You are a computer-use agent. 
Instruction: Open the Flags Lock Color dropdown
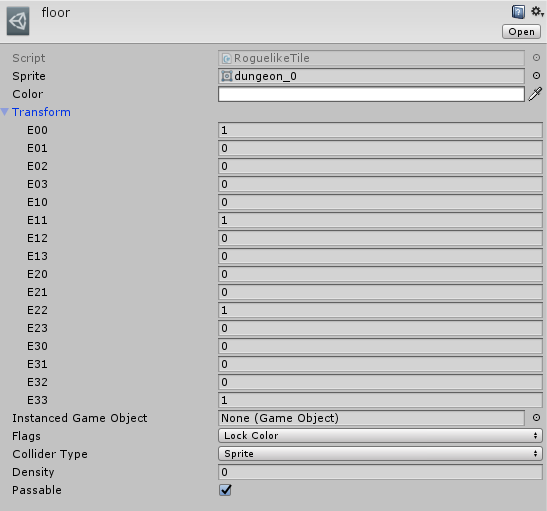coord(380,436)
